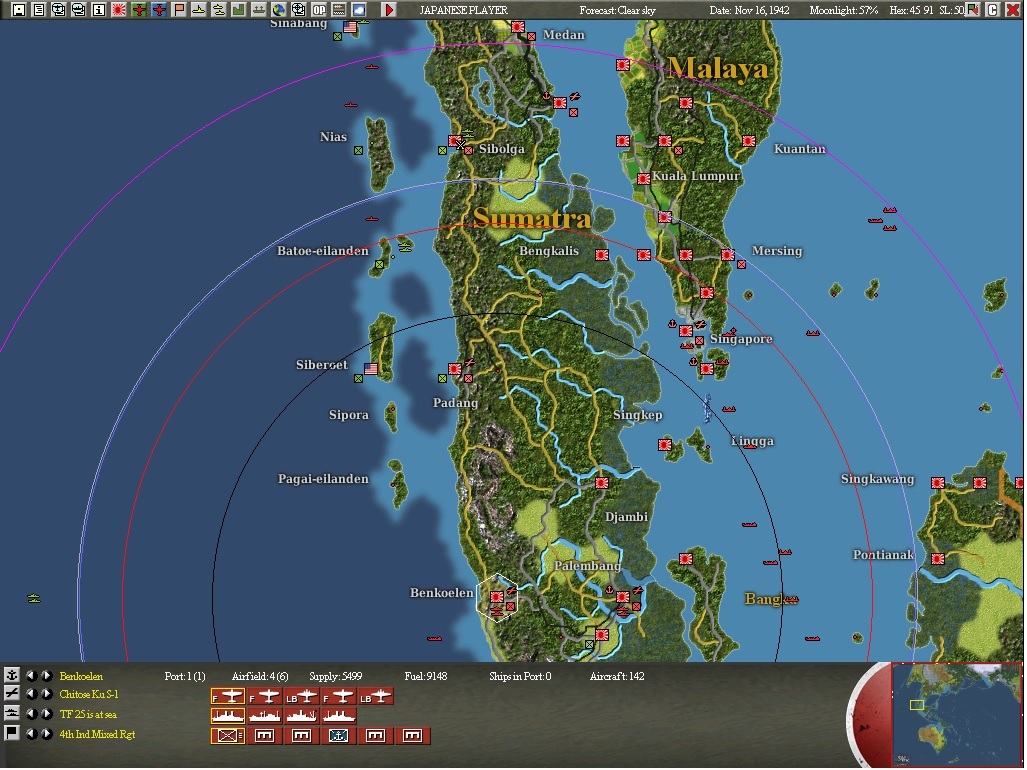This screenshot has width=1027, height=770.
Task: Click the US flag marker at Sinabang
Action: click(350, 27)
